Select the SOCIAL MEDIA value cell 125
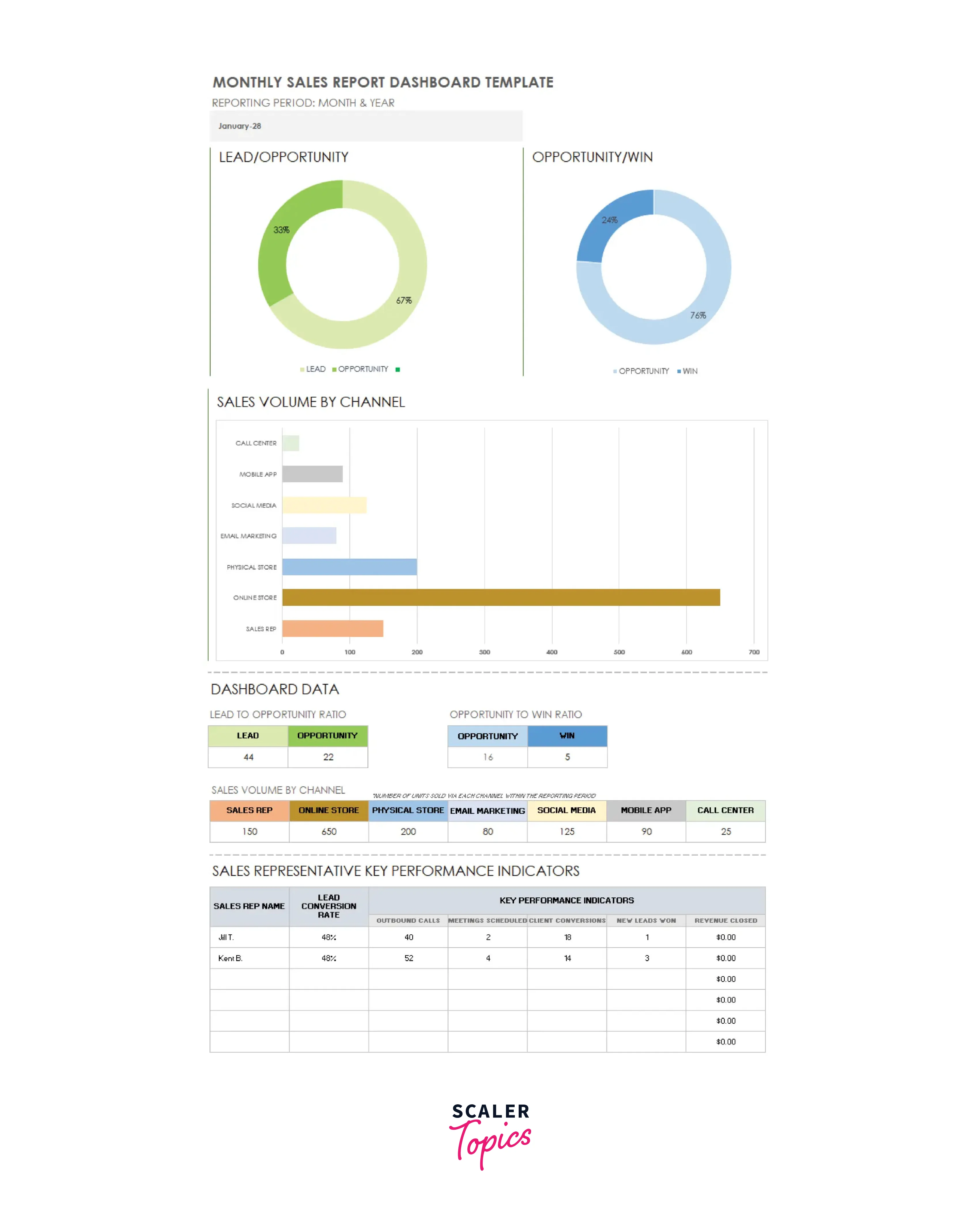980x1223 pixels. coord(566,831)
